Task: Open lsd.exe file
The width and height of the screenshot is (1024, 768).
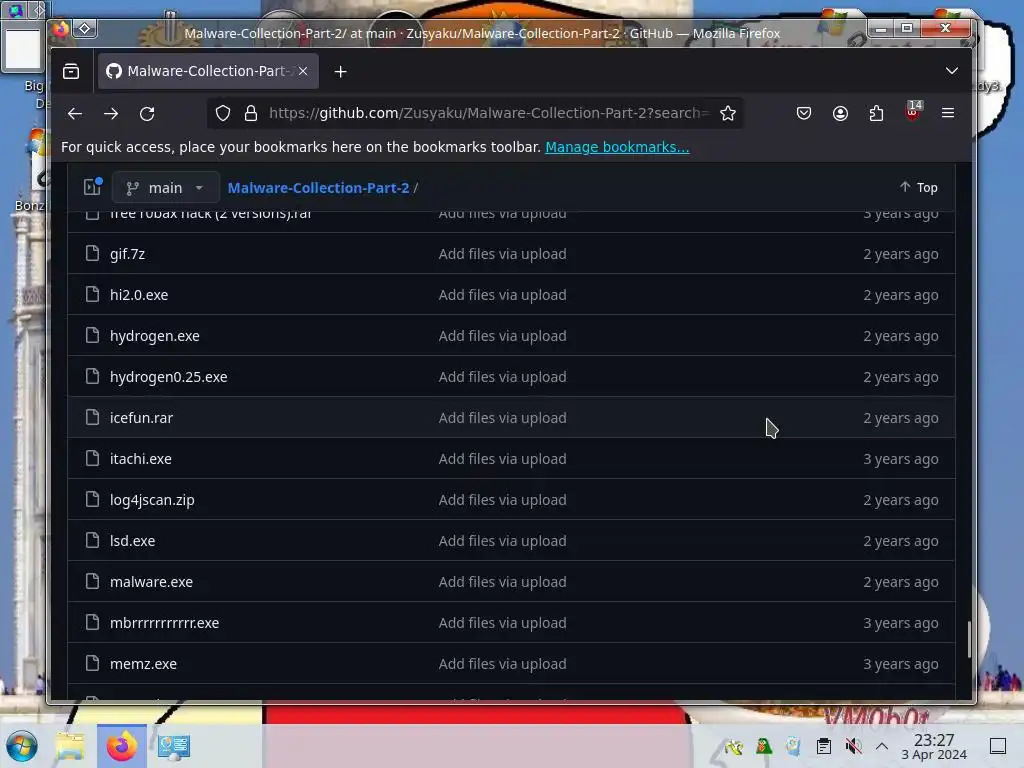Action: click(133, 541)
